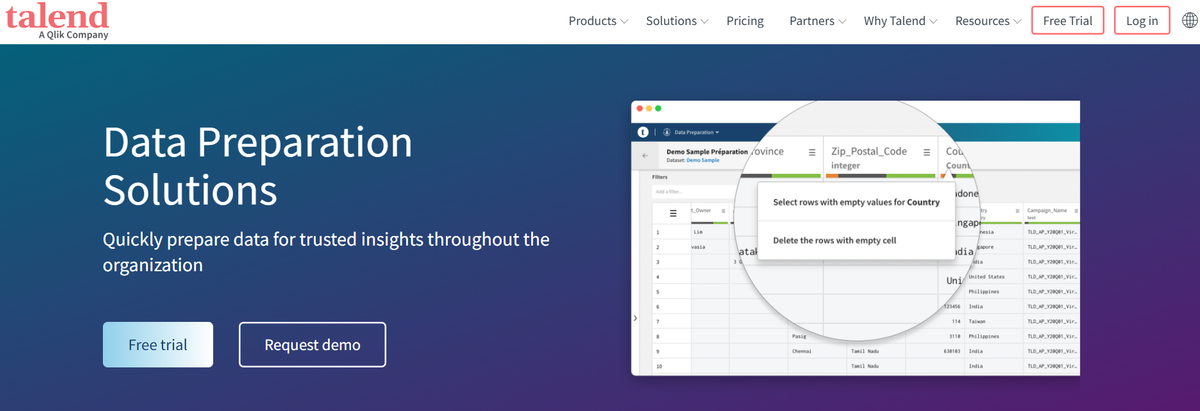The height and width of the screenshot is (411, 1200).
Task: Open the Data Preparation dropdown in the demo
Action: pyautogui.click(x=696, y=132)
